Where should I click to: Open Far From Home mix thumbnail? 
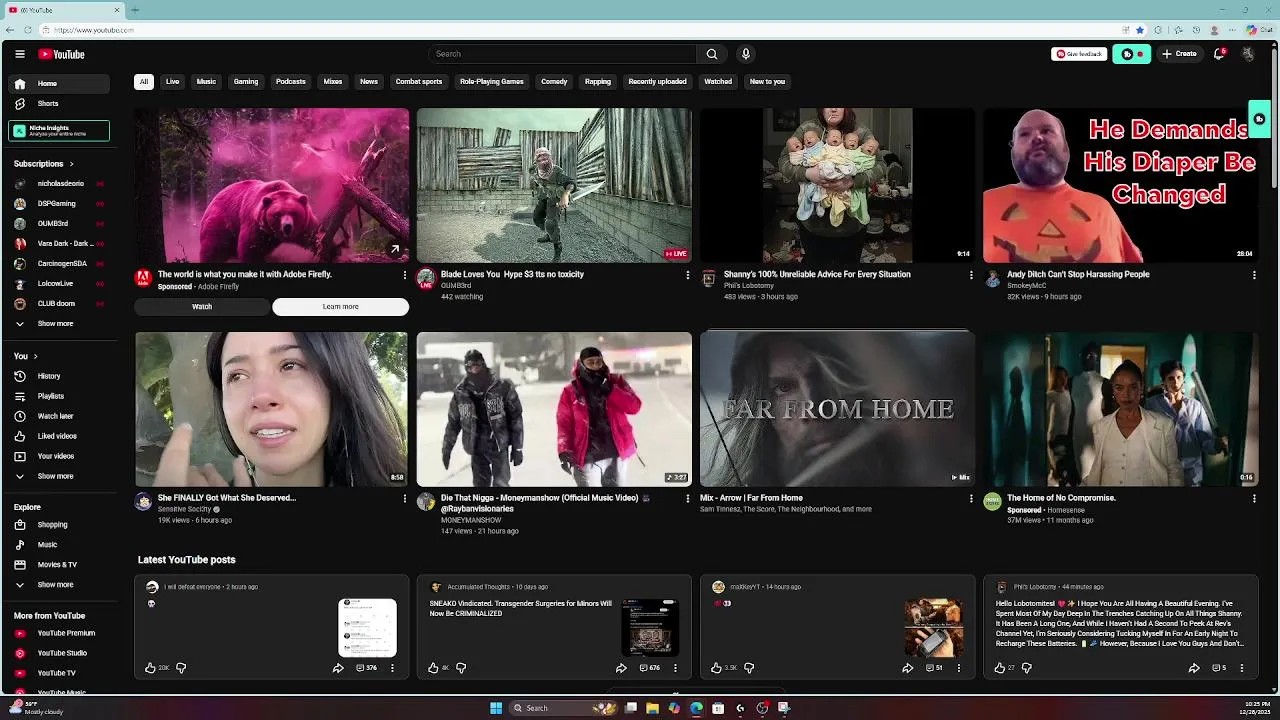(x=837, y=409)
